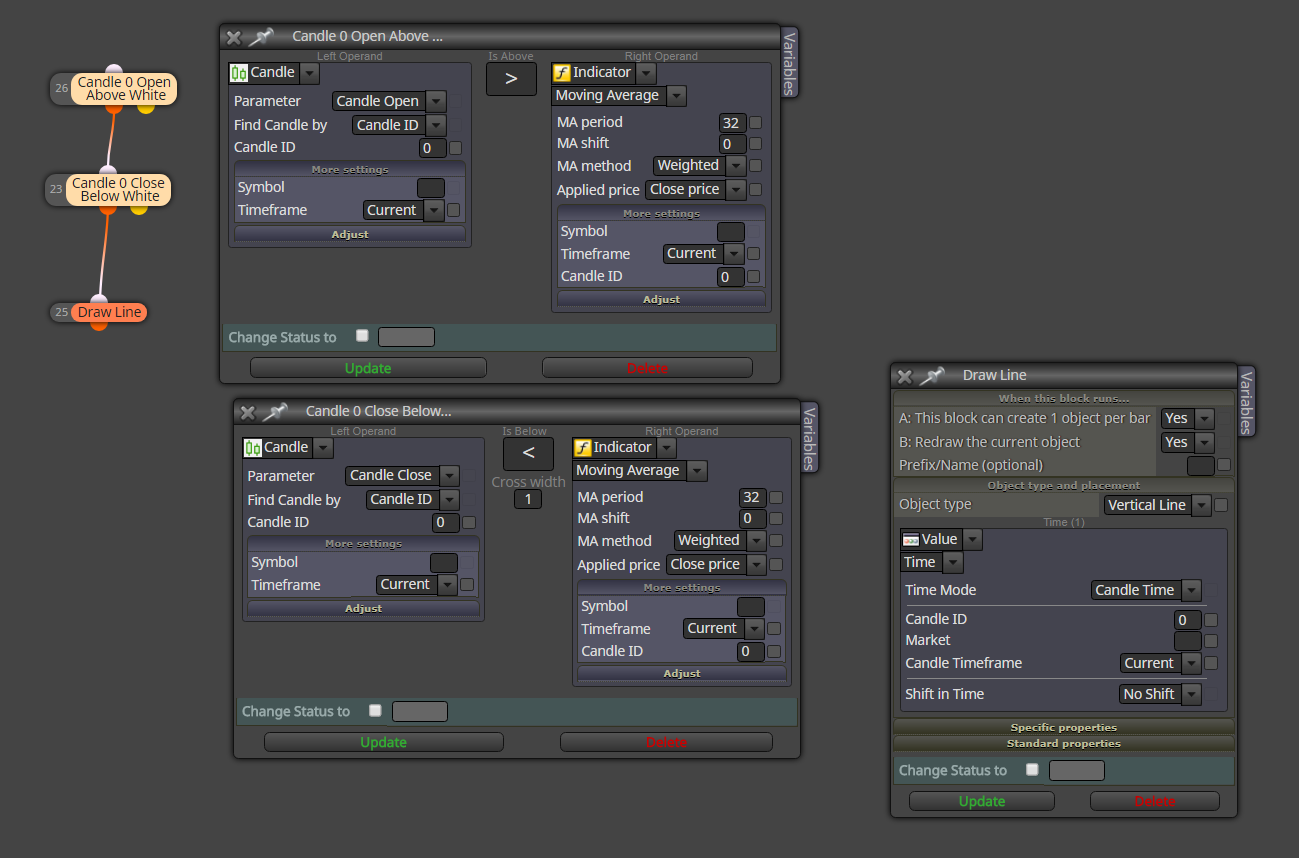Viewport: 1299px width, 858px height.
Task: Open Time type dropdown in Draw Line
Action: click(x=932, y=563)
